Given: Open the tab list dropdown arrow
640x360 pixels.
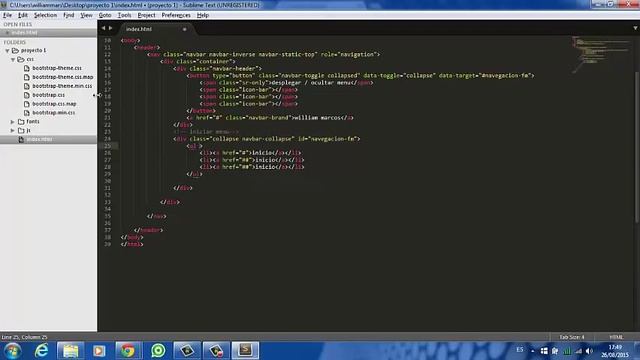Looking at the screenshot, I should pyautogui.click(x=635, y=28).
